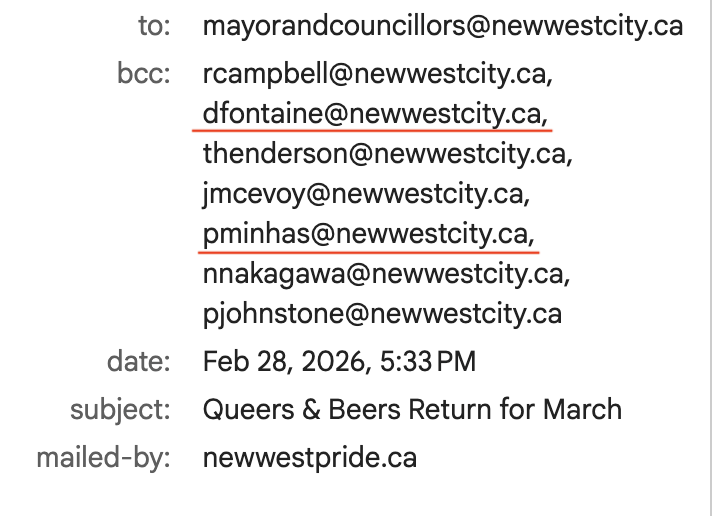Click the mayorandcouncillors@newwestcity.ca recipient address
The height and width of the screenshot is (516, 712).
443,26
